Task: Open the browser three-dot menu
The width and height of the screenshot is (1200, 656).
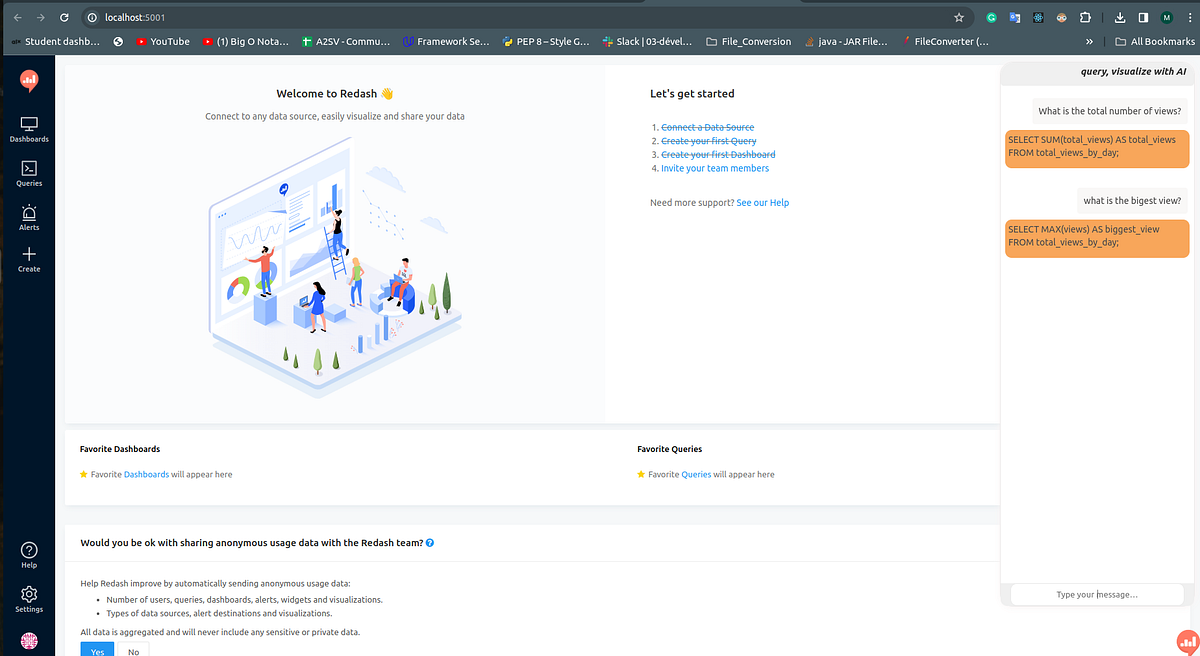Action: (1189, 17)
